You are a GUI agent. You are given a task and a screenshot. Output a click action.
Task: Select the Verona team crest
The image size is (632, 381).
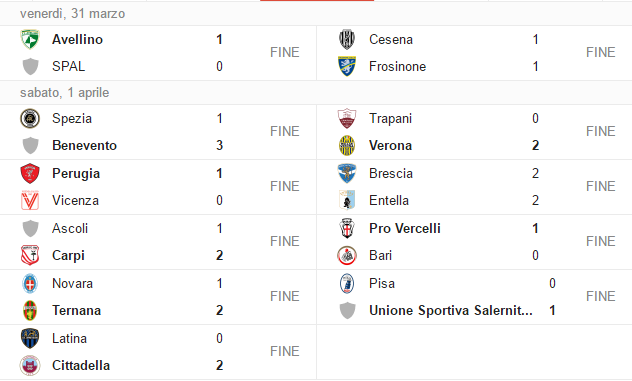347,146
